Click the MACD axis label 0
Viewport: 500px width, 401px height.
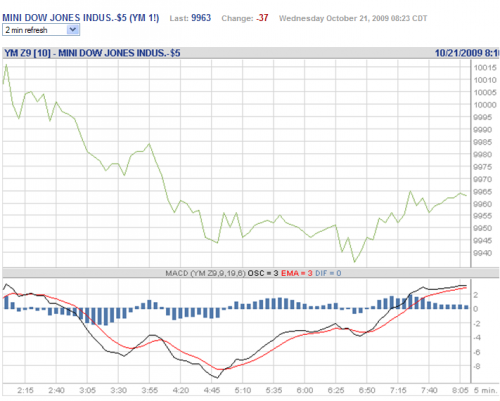(476, 309)
